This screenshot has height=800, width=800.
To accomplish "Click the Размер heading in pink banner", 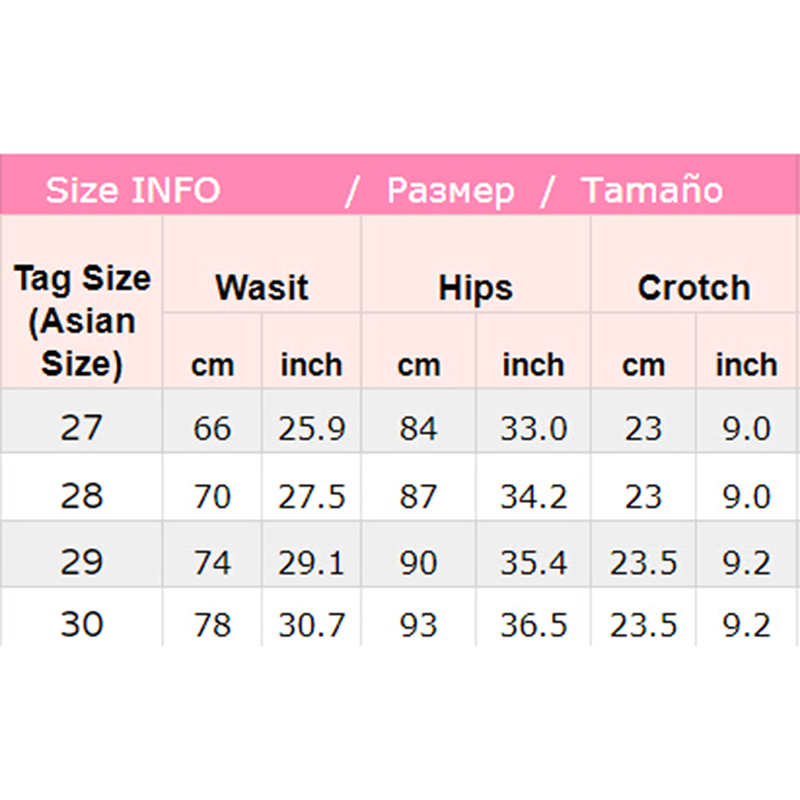I will [450, 190].
